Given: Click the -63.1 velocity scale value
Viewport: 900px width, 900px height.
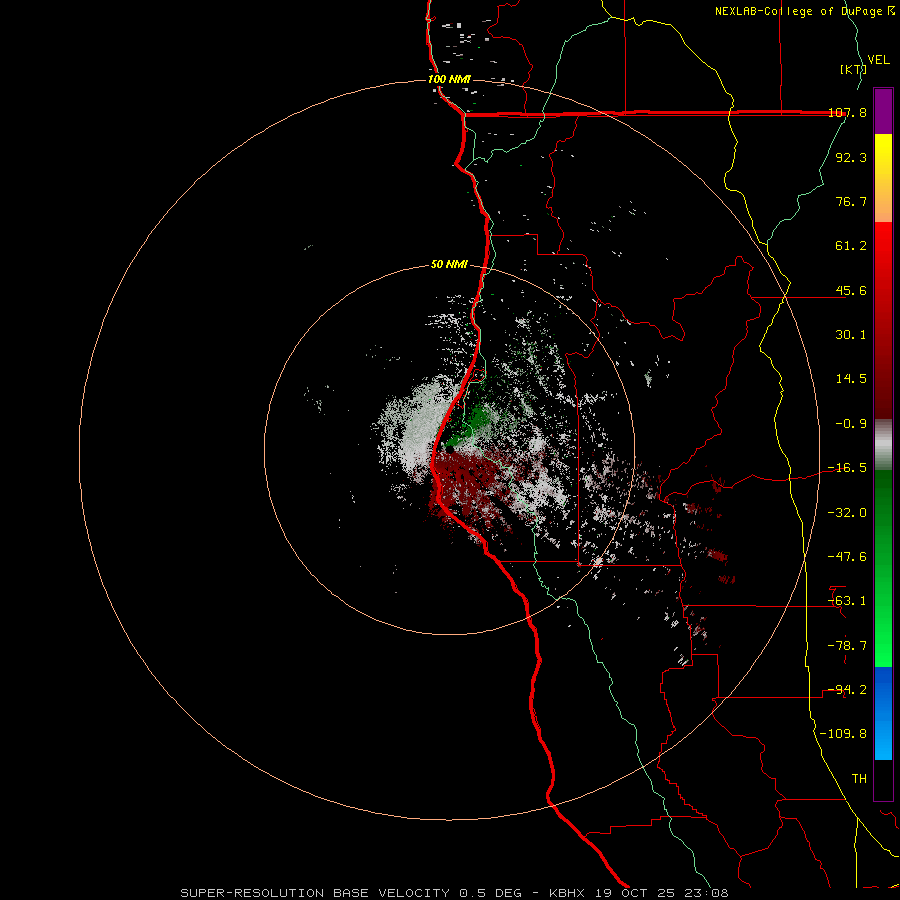Looking at the screenshot, I should point(847,601).
